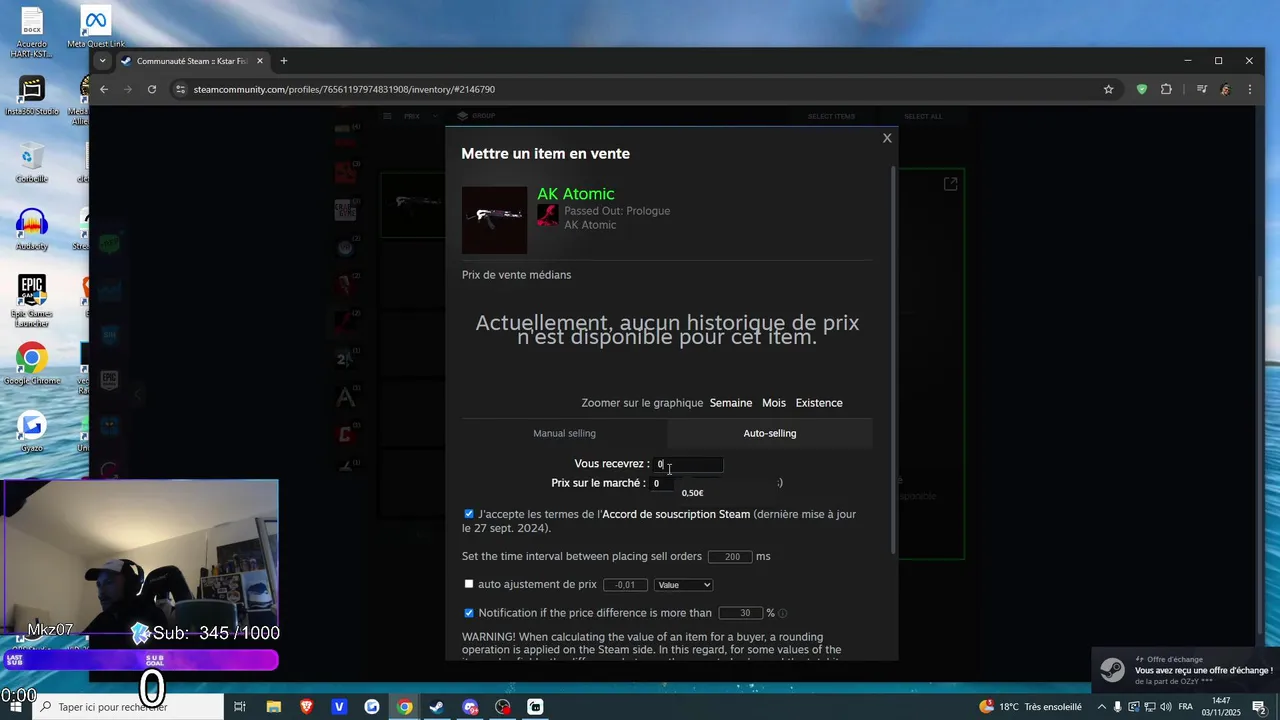Open the Acuerdo DOCX desktop file
Image resolution: width=1280 pixels, height=720 pixels.
click(32, 32)
